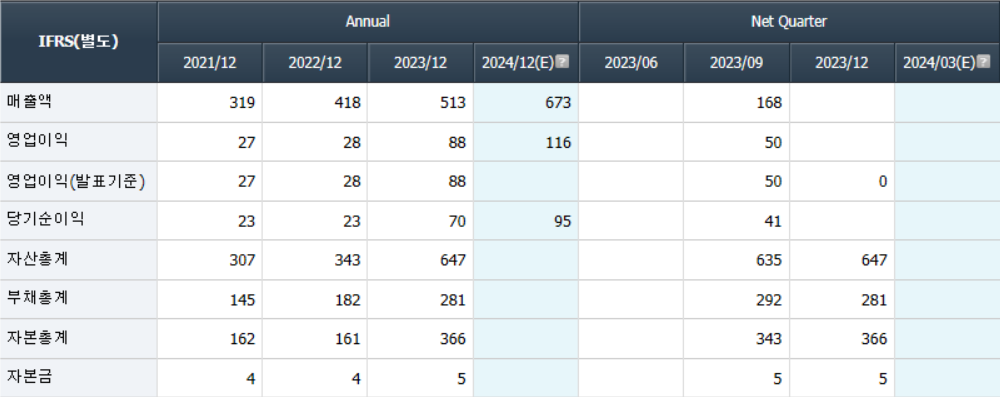Click the 2022/12 column header

click(315, 63)
